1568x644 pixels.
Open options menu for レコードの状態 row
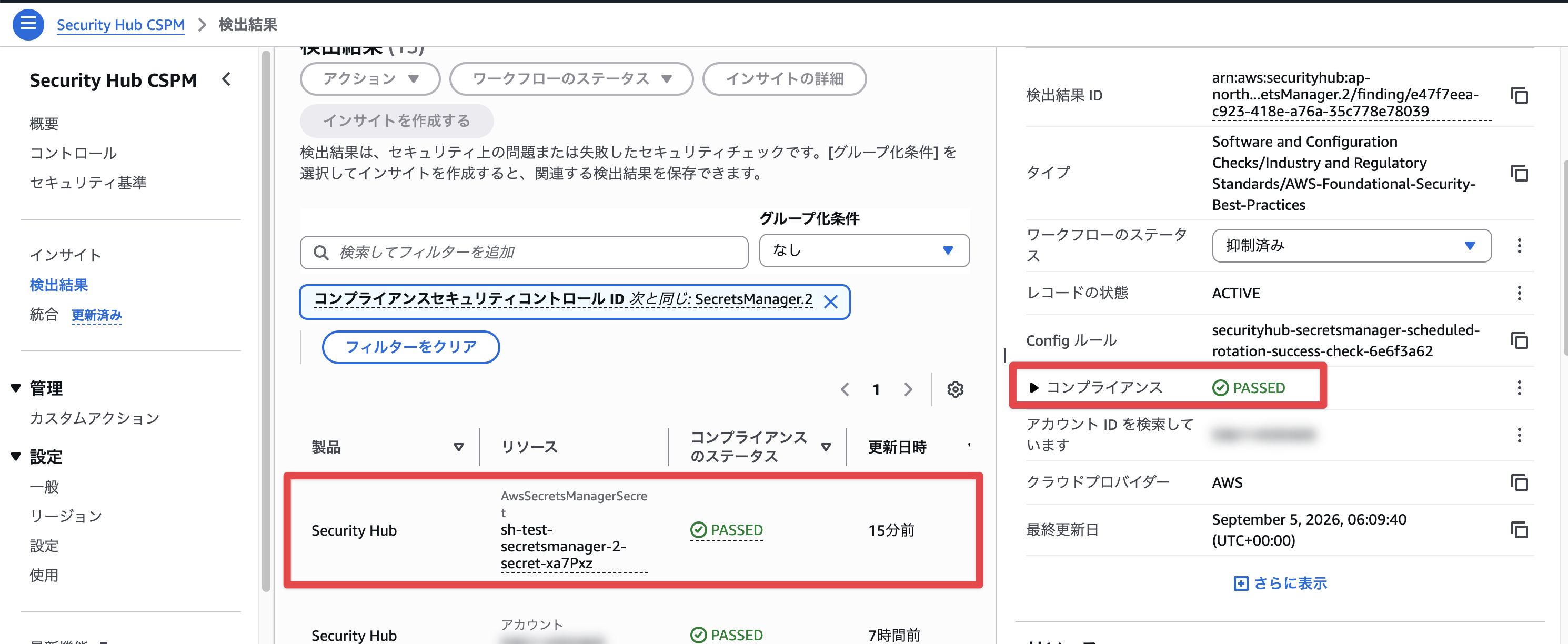tap(1519, 293)
